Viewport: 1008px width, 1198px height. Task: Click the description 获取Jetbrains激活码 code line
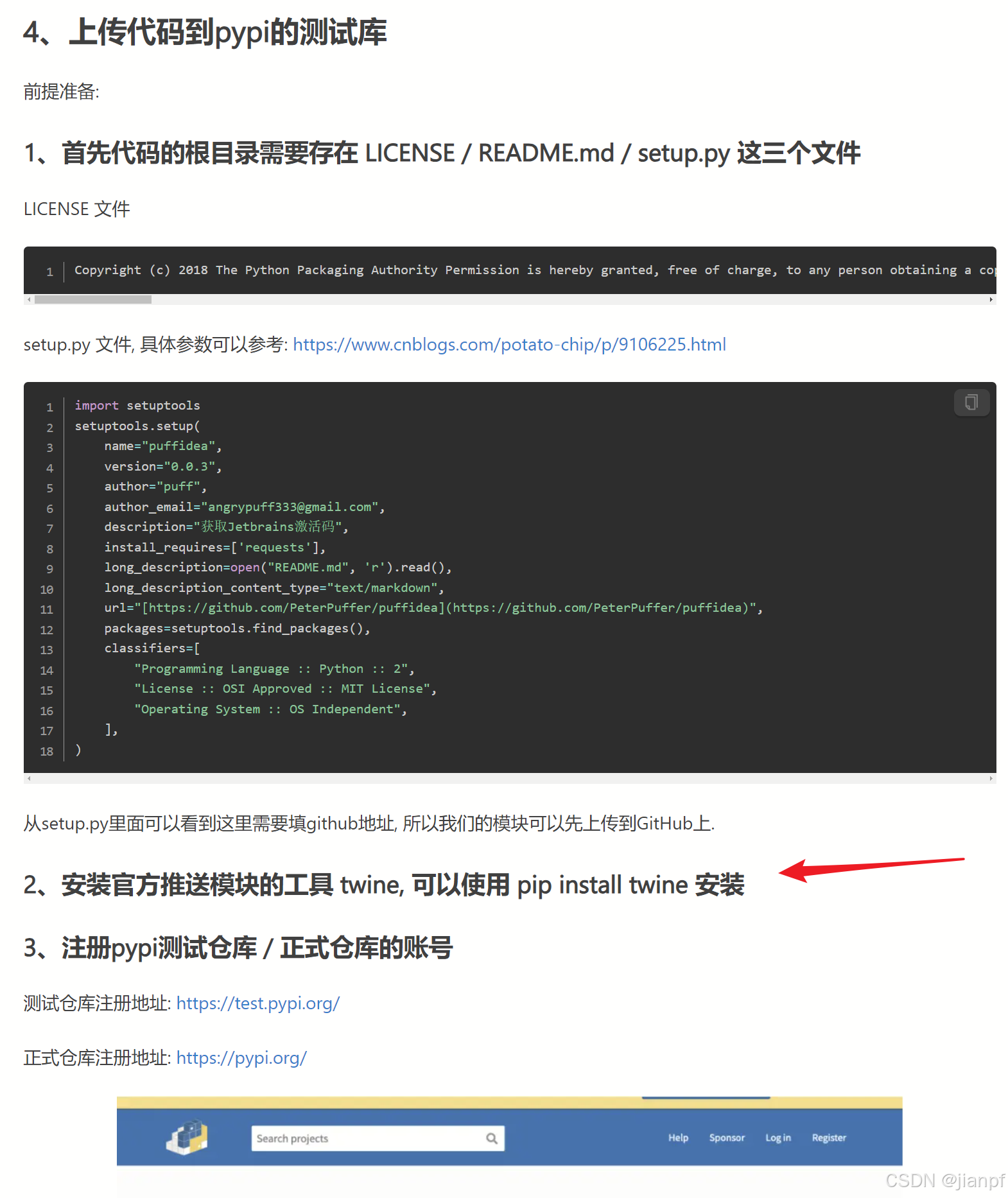coord(226,527)
